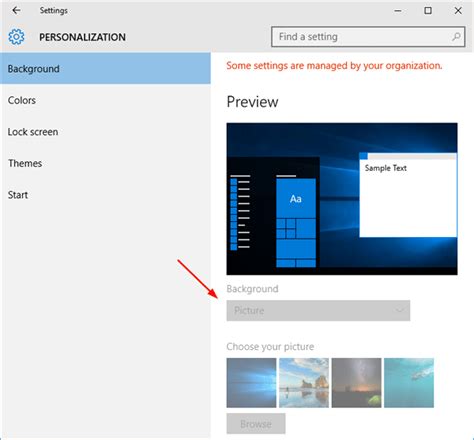
Task: Click the desktop preview image
Action: click(342, 199)
